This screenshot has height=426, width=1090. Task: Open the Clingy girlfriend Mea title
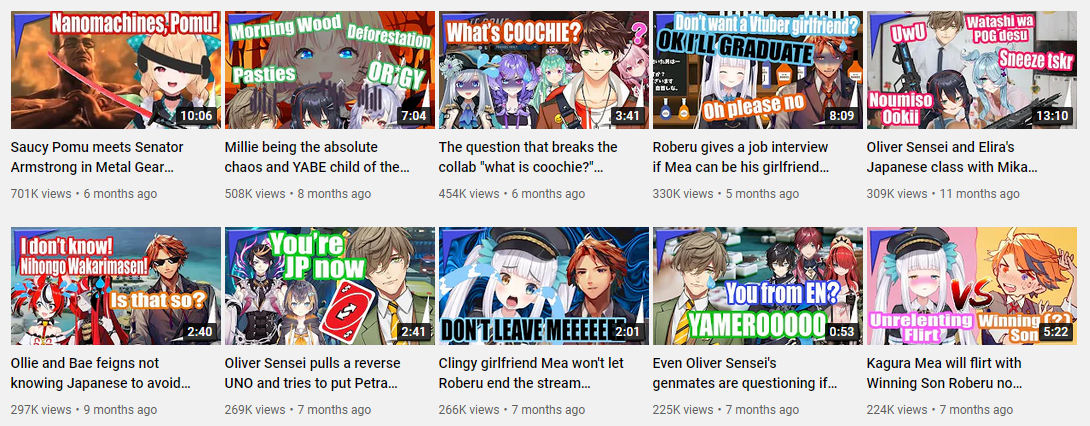click(x=532, y=373)
